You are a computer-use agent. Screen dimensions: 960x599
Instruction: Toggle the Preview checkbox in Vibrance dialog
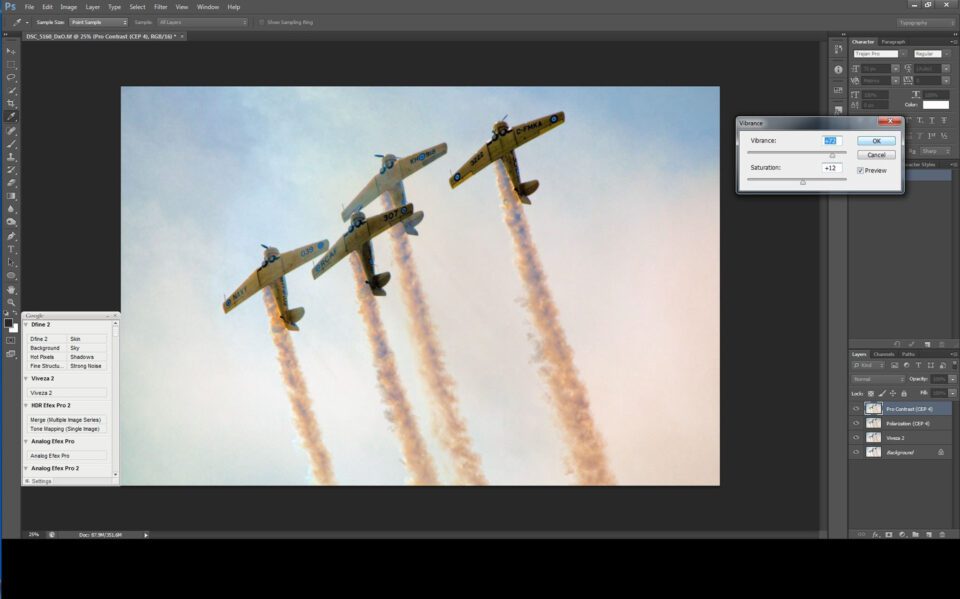pos(860,171)
